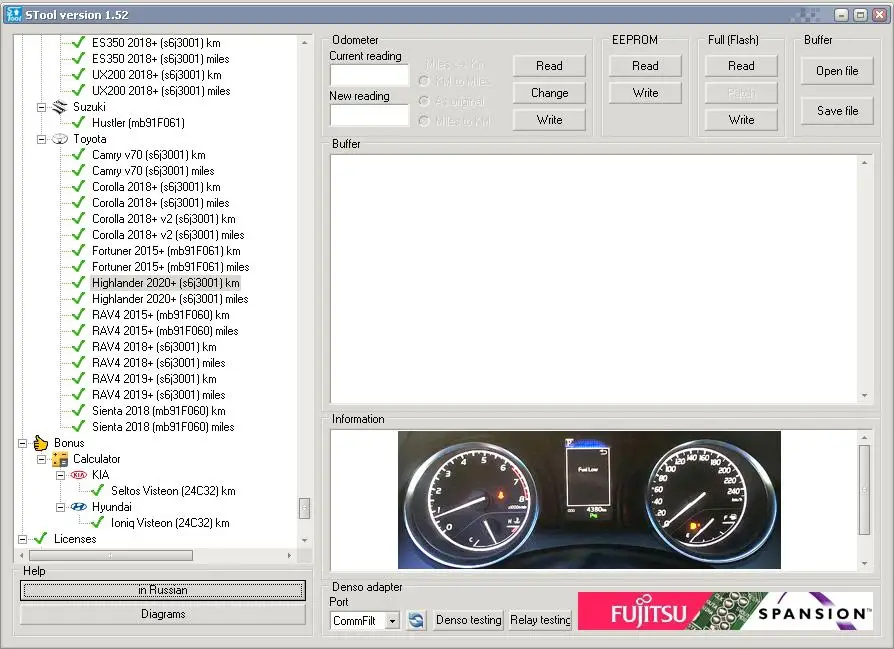Select the As original radio option
Viewport: 894px width, 649px height.
424,101
